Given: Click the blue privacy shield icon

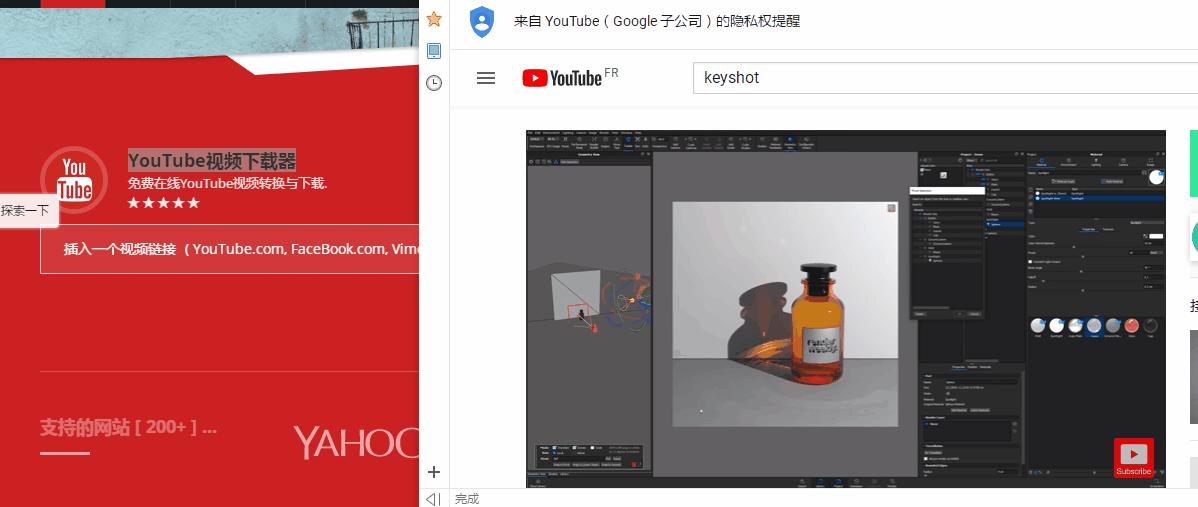Looking at the screenshot, I should coord(482,21).
